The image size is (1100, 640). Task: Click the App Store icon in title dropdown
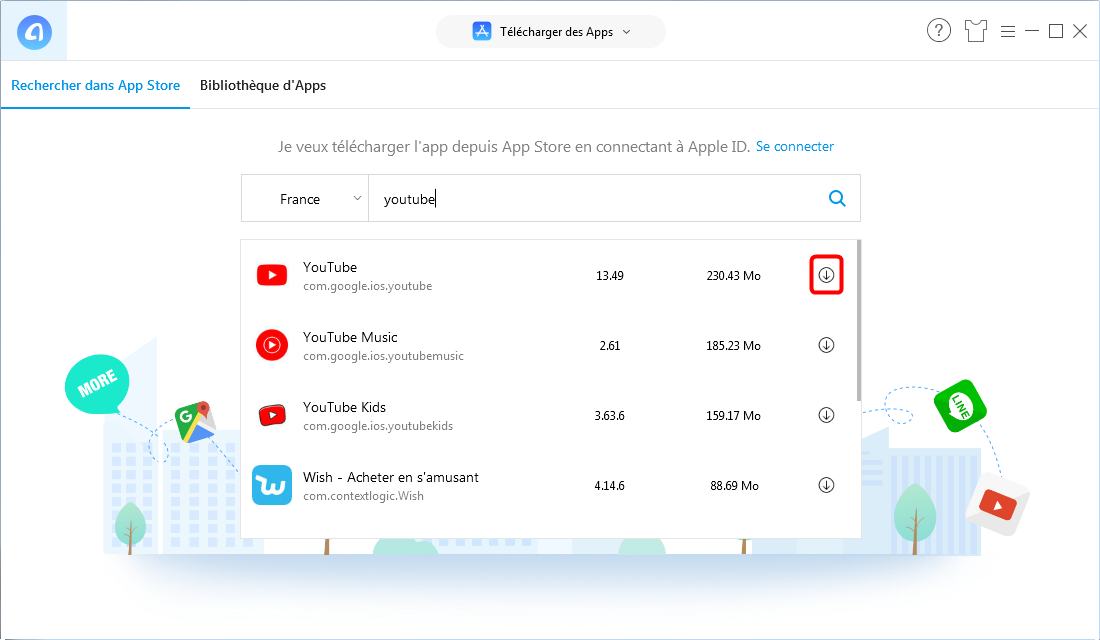click(482, 32)
